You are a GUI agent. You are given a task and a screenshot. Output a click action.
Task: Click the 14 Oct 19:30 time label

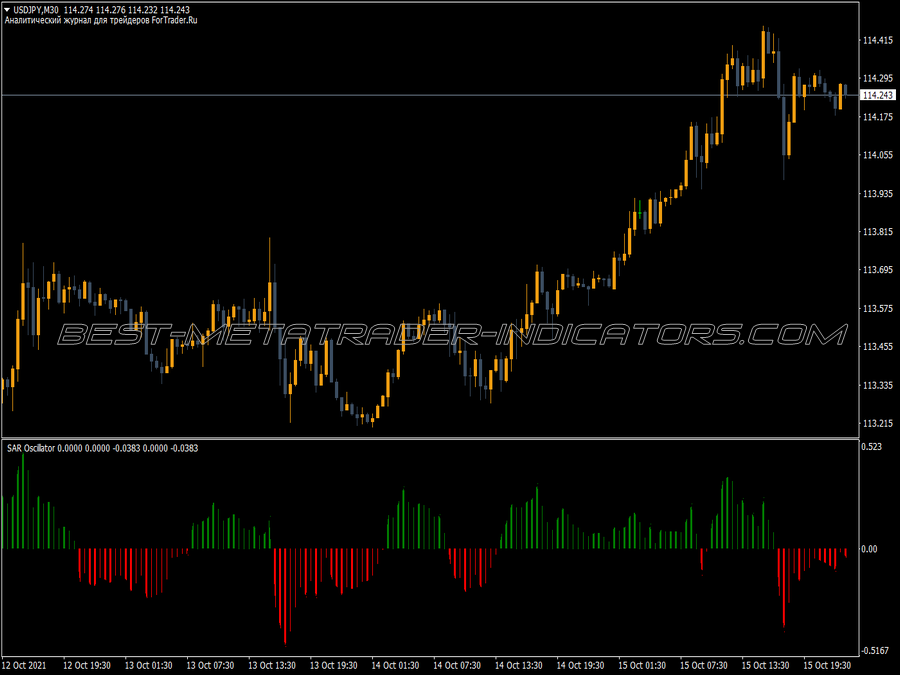pos(580,666)
